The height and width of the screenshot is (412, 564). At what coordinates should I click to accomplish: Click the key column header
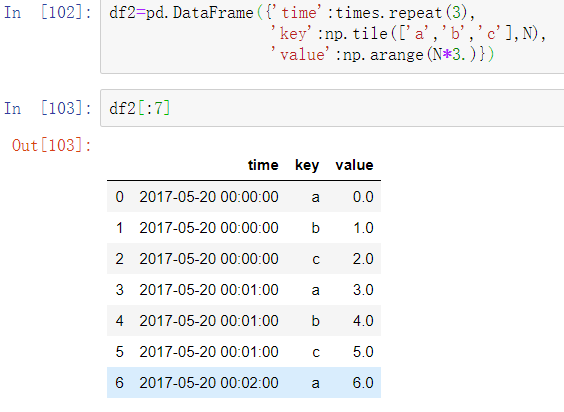pyautogui.click(x=307, y=165)
